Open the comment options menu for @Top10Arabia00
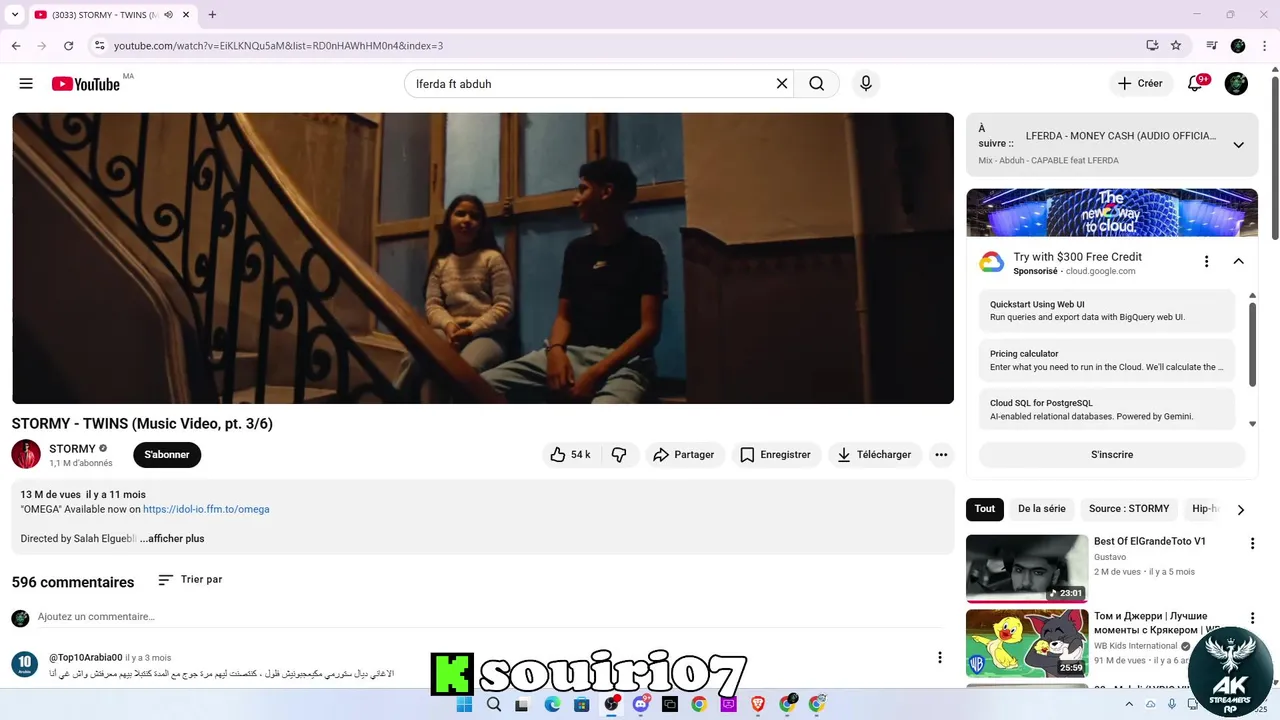 [x=939, y=657]
